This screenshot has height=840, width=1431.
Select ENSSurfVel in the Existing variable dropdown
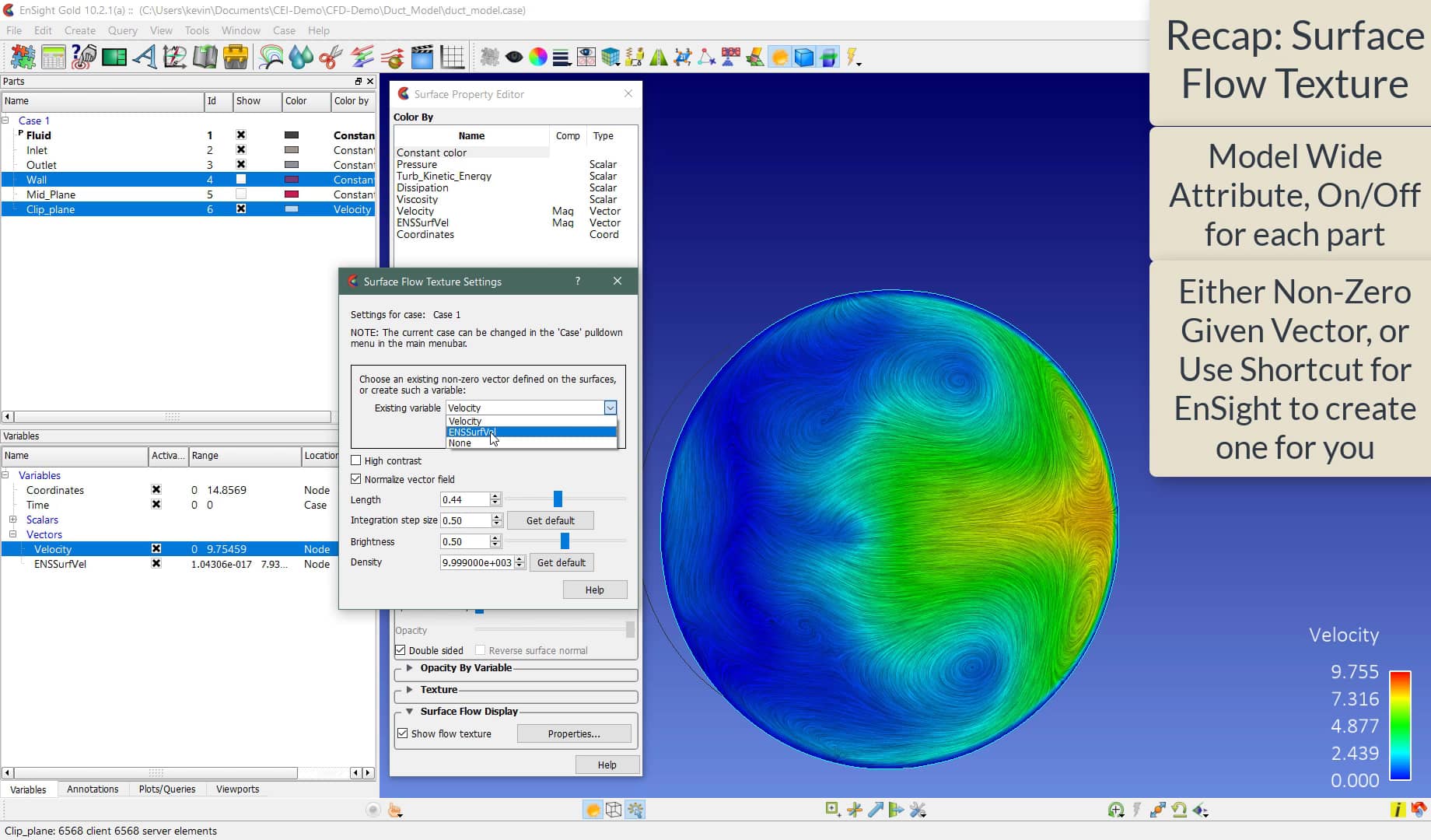point(472,432)
